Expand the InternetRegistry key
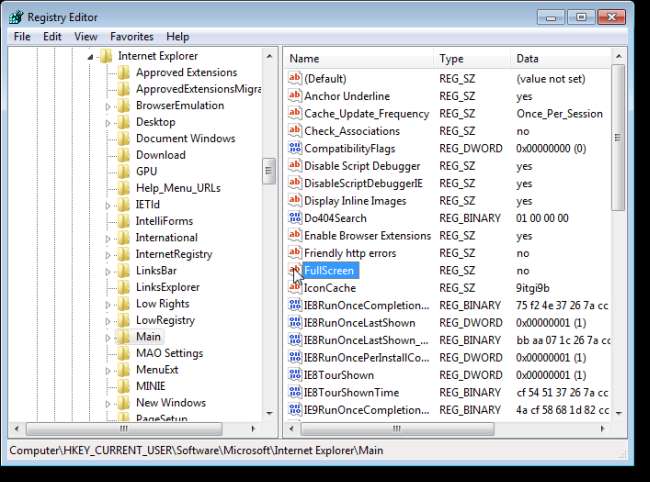This screenshot has height=482, width=650. click(108, 255)
